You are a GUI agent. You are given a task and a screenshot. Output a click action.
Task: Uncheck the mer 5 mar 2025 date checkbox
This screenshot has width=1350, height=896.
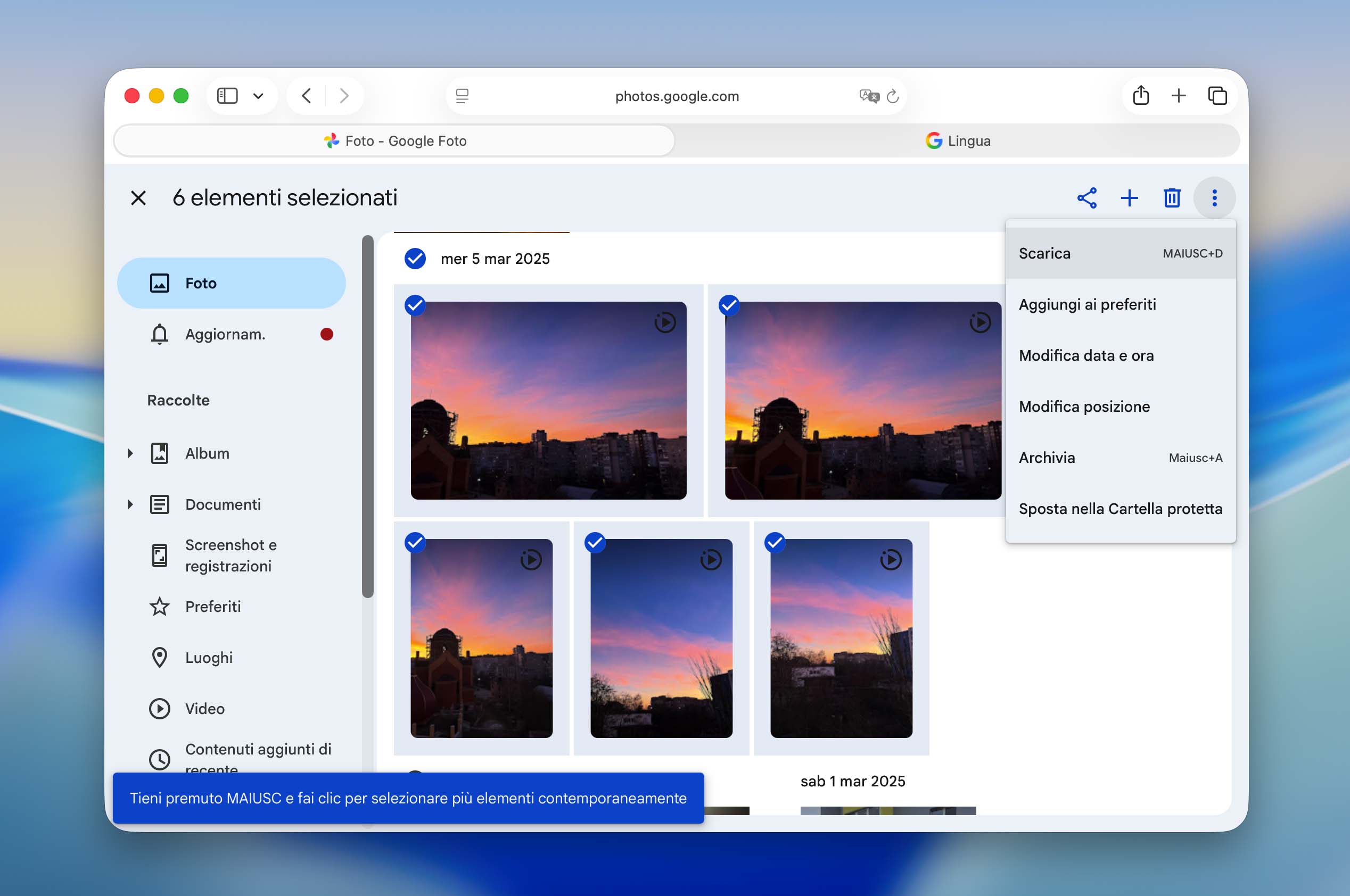tap(415, 259)
